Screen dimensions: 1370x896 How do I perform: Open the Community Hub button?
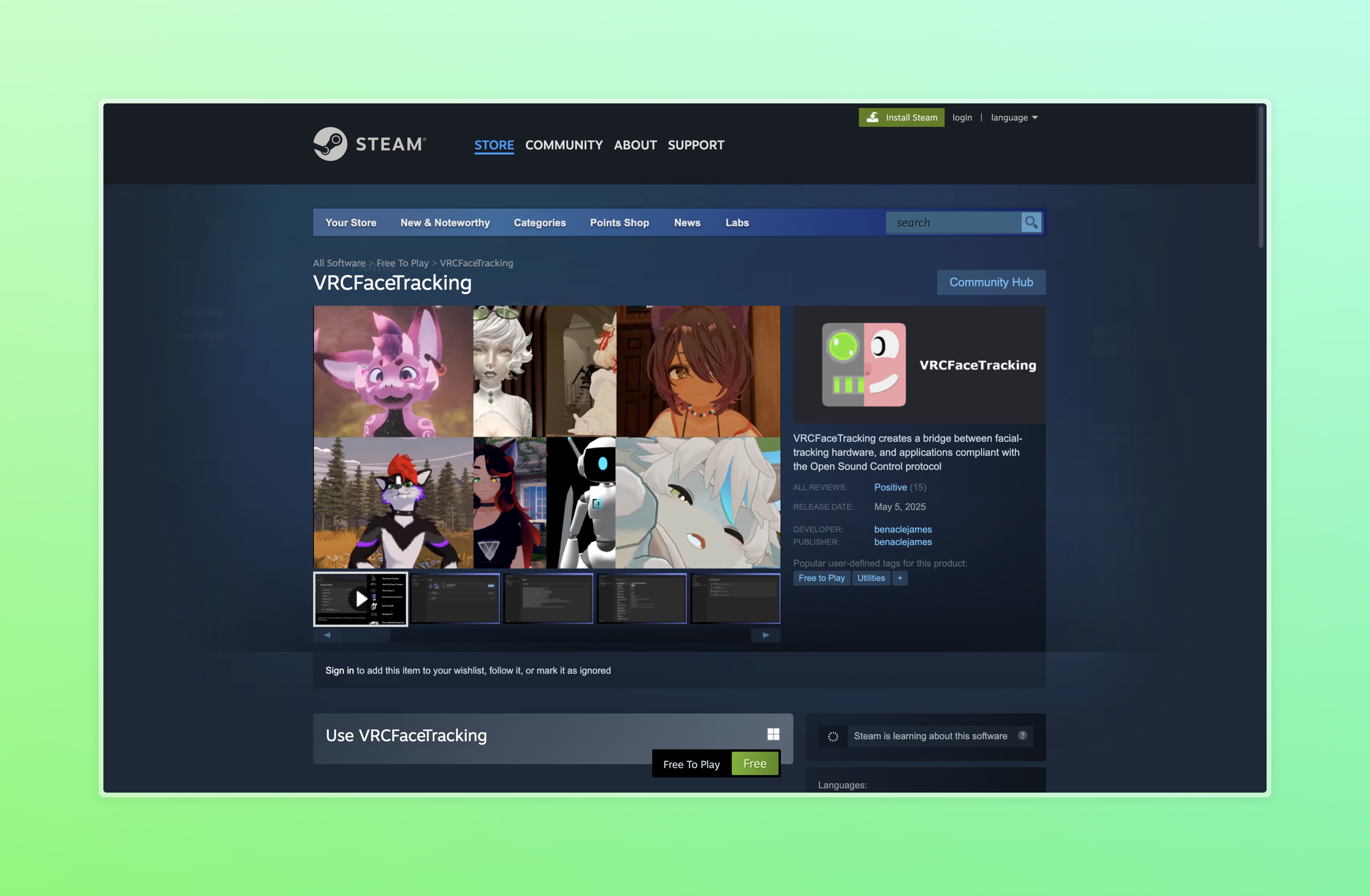tap(991, 282)
